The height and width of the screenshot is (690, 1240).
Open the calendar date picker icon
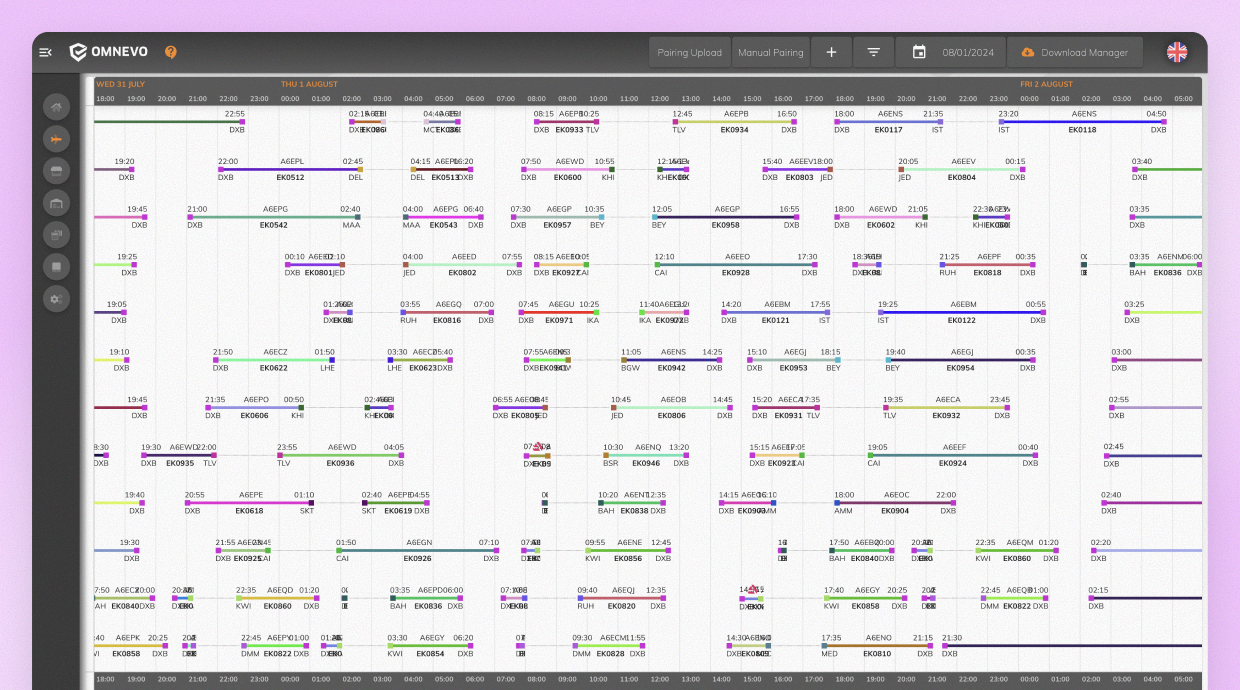click(919, 53)
